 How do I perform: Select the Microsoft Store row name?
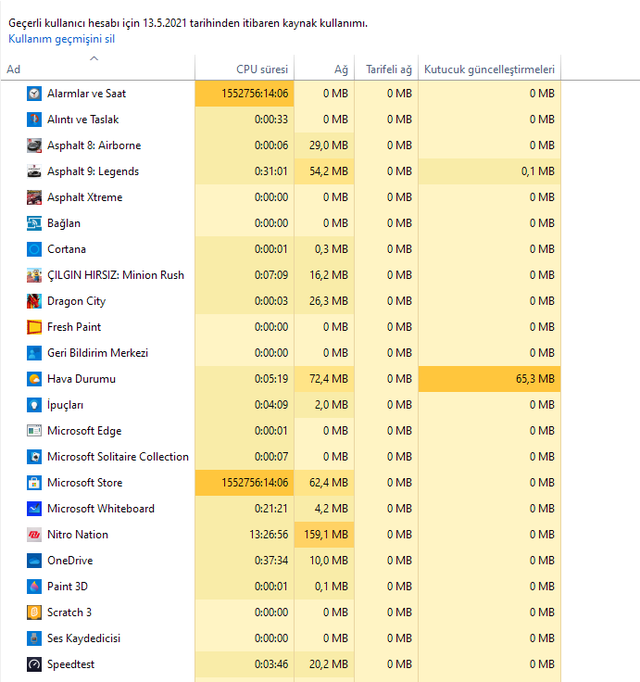[x=85, y=483]
